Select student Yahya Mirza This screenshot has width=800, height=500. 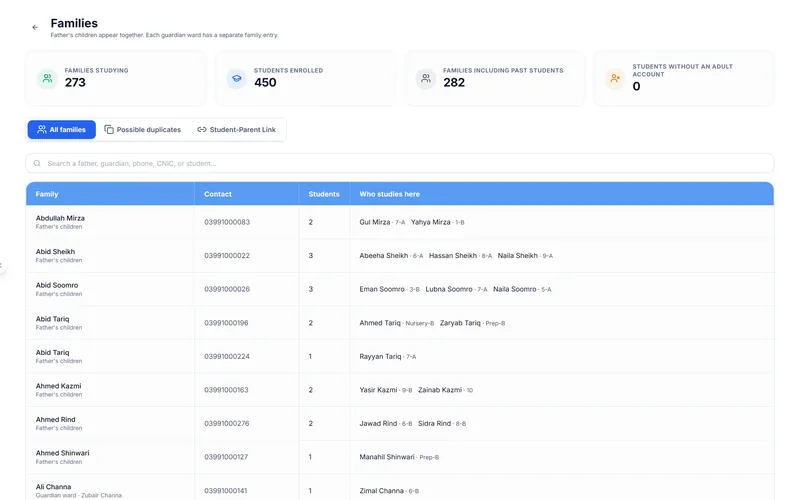431,222
